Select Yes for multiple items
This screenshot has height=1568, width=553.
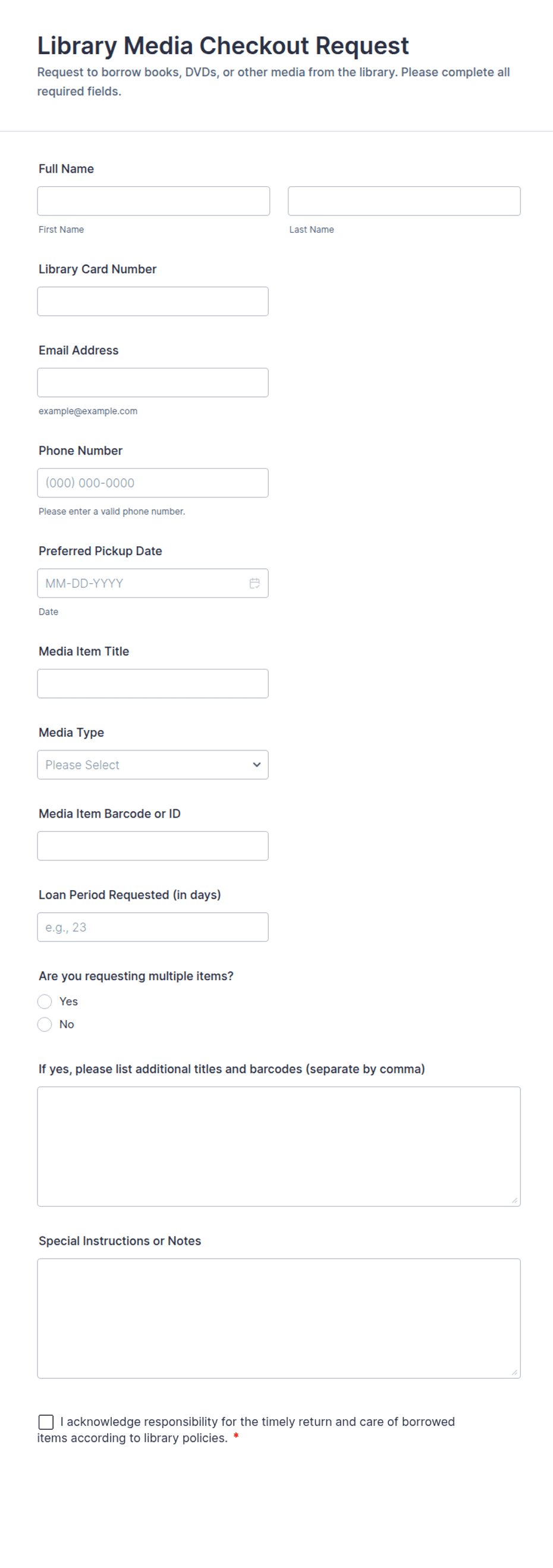pyautogui.click(x=45, y=1001)
